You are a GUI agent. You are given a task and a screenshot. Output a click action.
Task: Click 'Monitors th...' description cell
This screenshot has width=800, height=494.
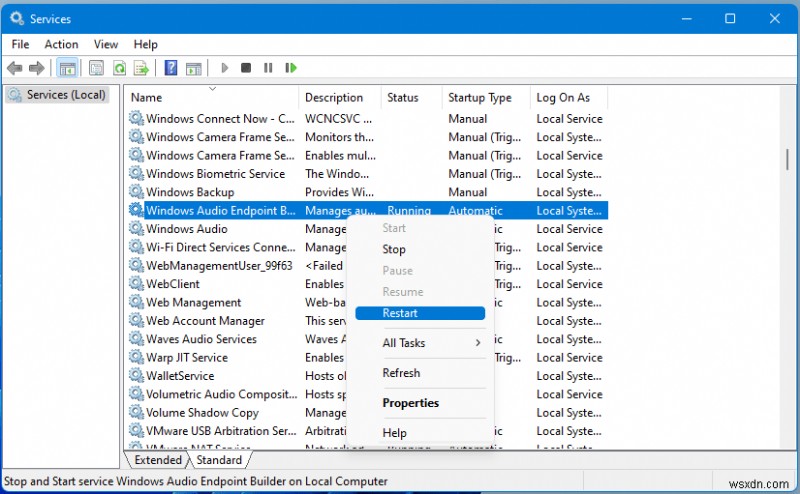pyautogui.click(x=339, y=137)
